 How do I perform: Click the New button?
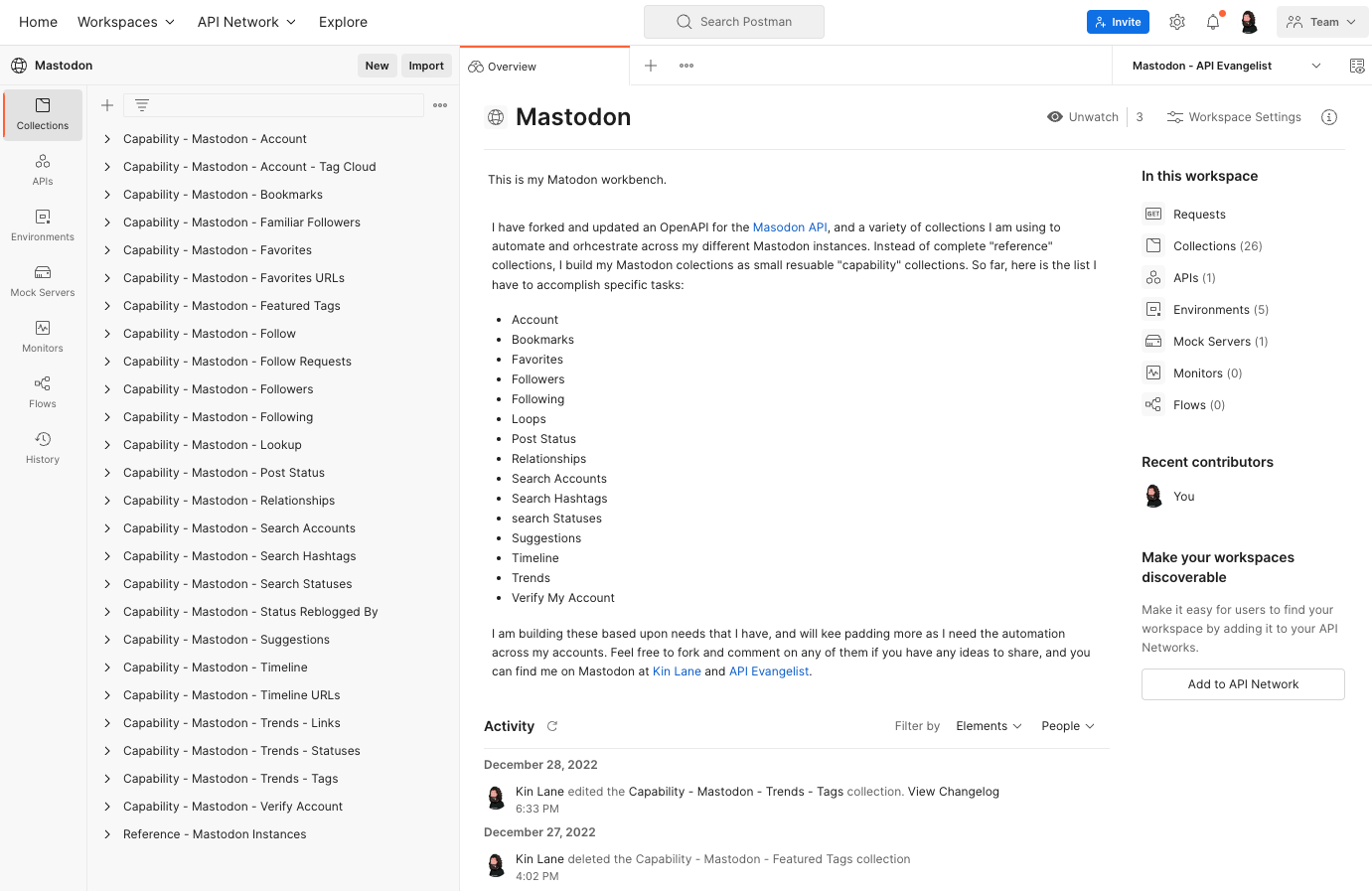pyautogui.click(x=377, y=66)
